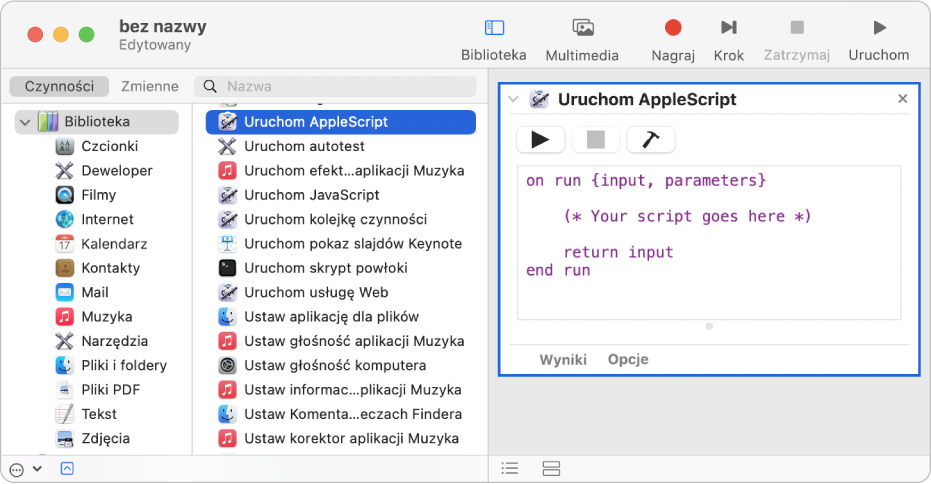Toggle the workflow variables view icon

(551, 468)
